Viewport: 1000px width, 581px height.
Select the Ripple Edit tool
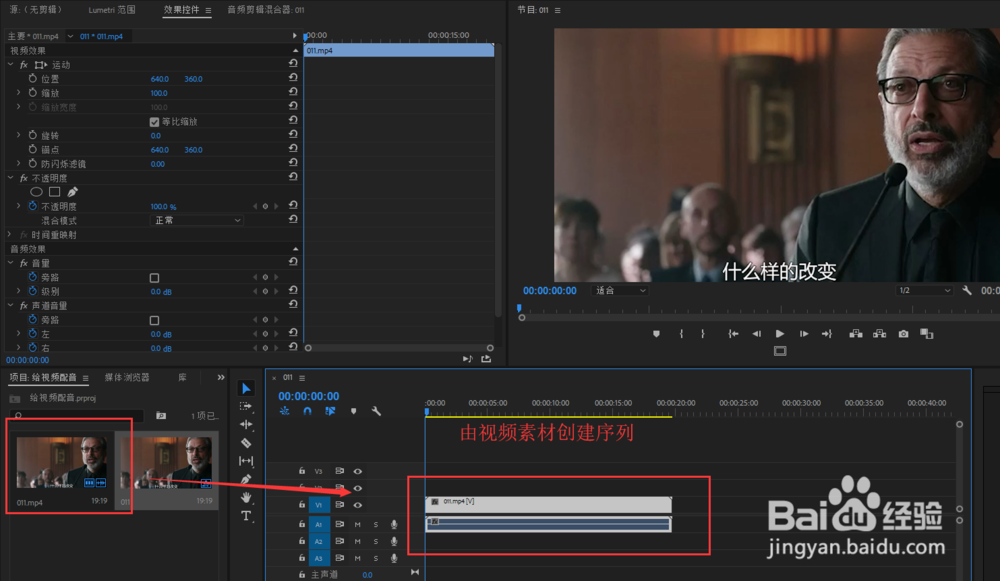246,424
